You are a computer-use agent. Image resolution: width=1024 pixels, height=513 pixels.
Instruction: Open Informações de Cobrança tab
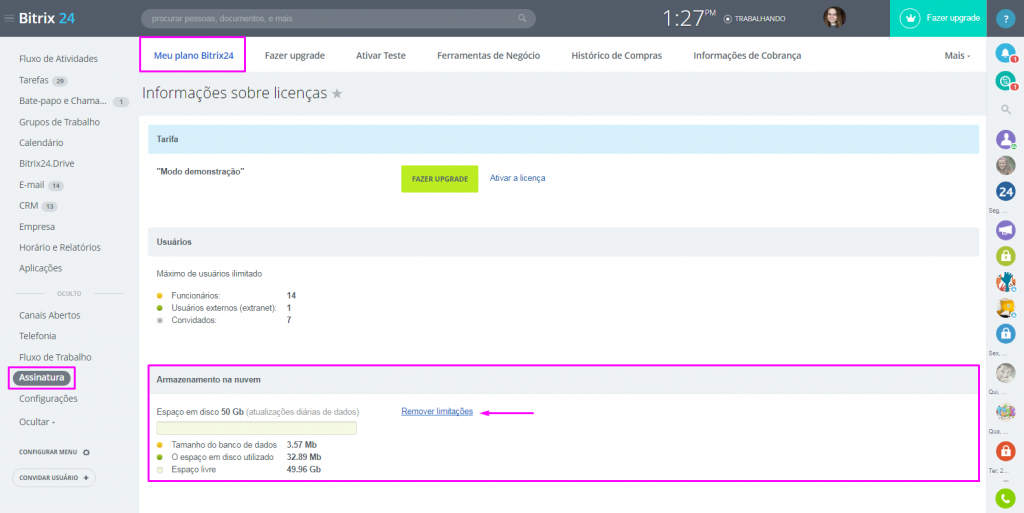747,55
